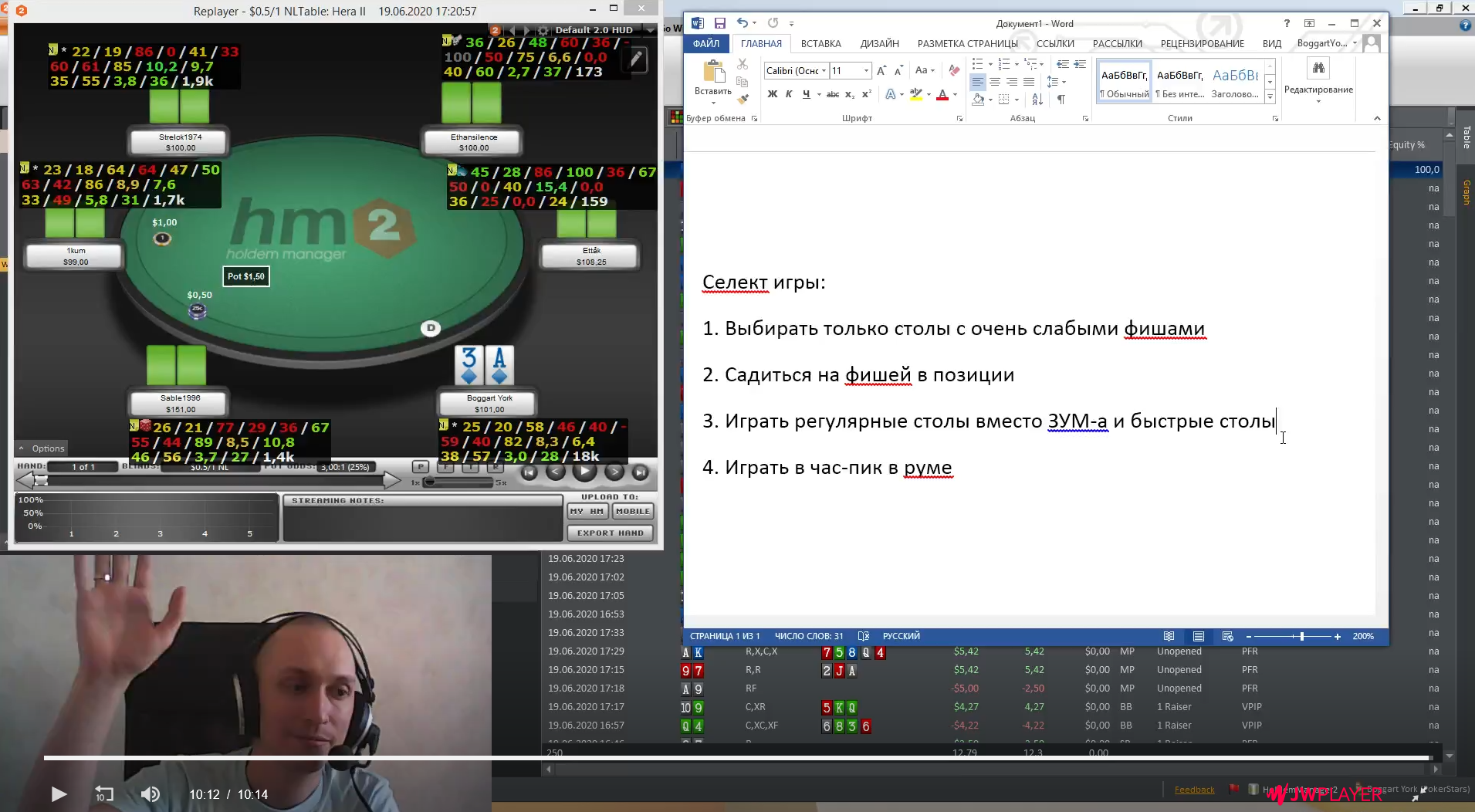Toggle bold (Ж) formatting
The image size is (1475, 812).
pyautogui.click(x=773, y=94)
